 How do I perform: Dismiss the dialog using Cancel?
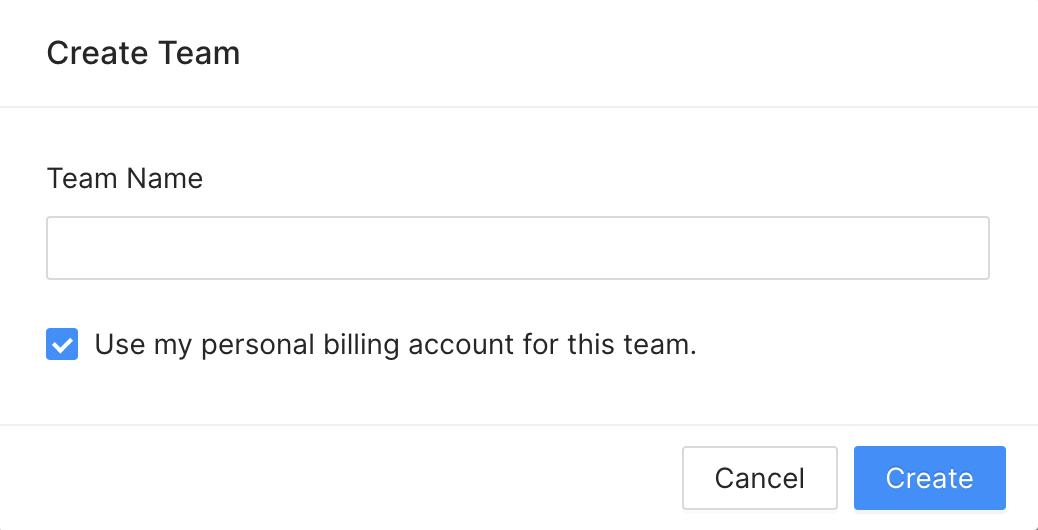point(760,478)
